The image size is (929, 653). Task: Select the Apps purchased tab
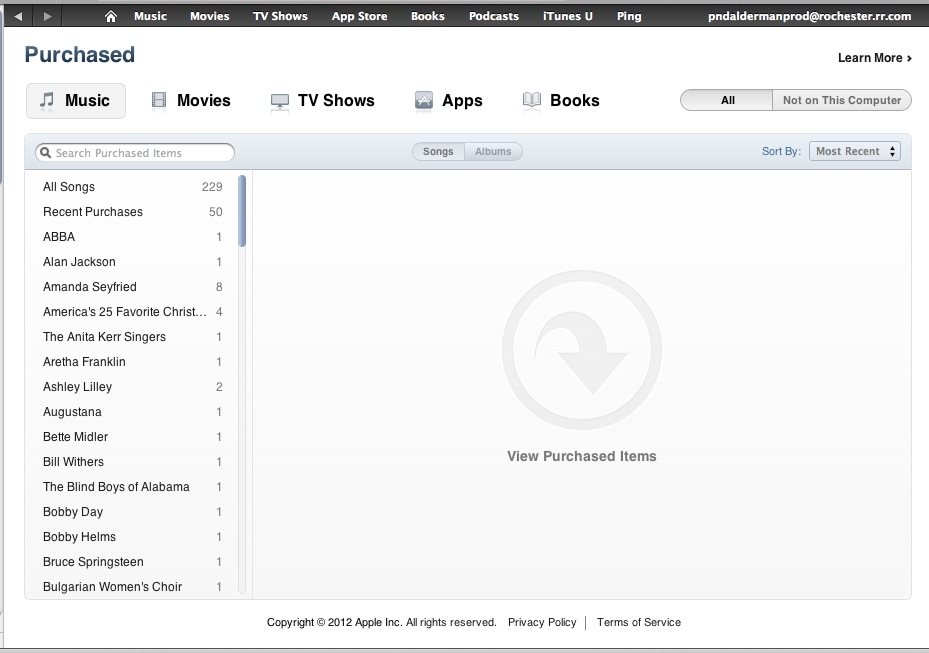pos(449,101)
